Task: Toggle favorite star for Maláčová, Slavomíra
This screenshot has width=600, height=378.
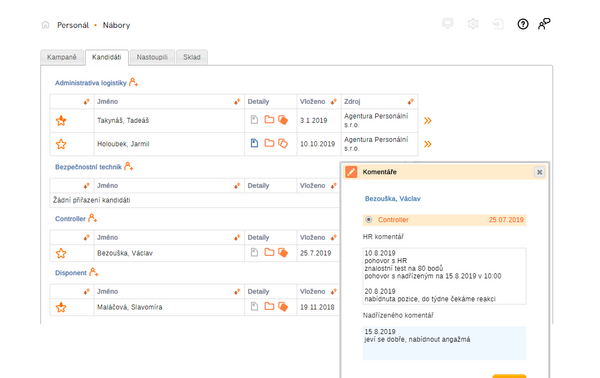Action: (61, 307)
